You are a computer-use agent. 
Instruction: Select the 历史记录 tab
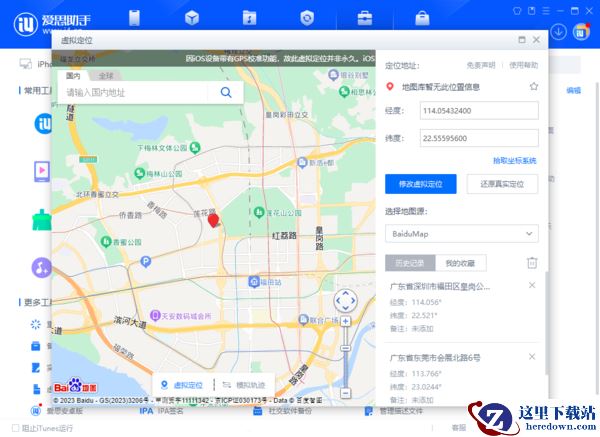click(x=410, y=263)
